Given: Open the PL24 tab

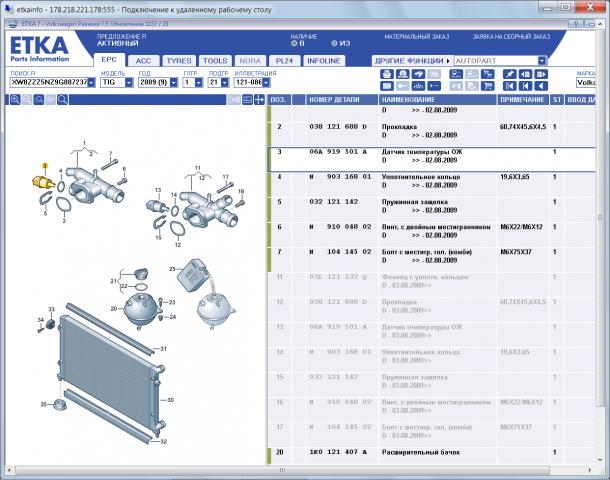Looking at the screenshot, I should (284, 61).
